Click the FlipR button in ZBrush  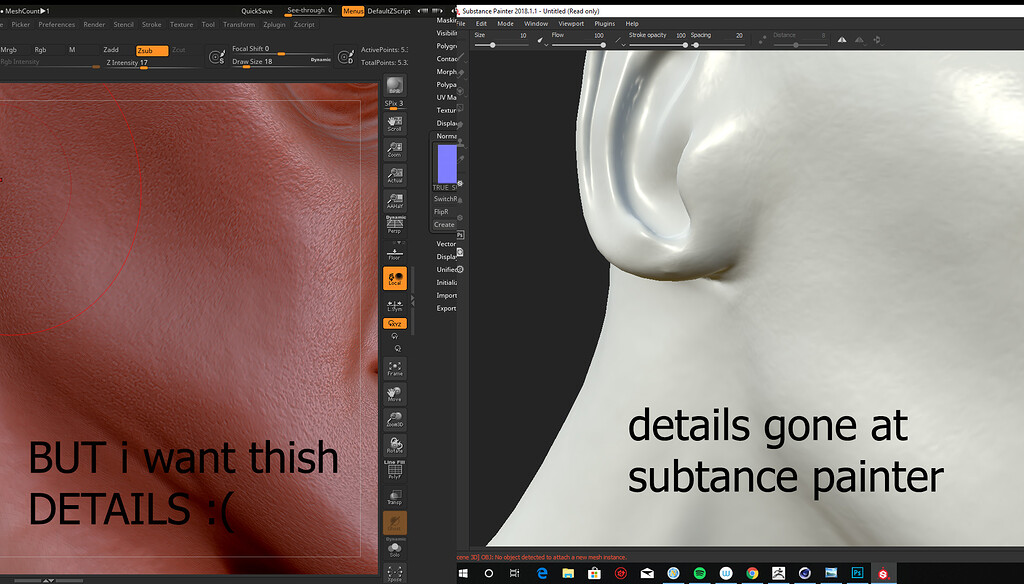coord(441,212)
